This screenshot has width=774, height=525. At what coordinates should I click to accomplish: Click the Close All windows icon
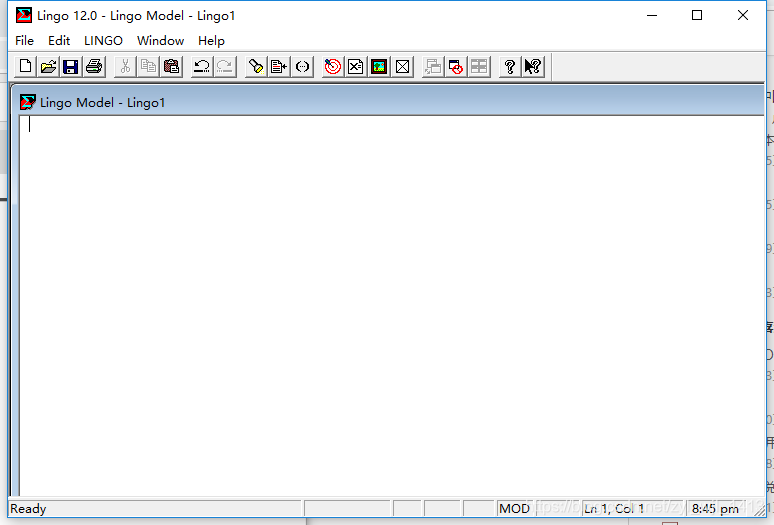pyautogui.click(x=456, y=66)
